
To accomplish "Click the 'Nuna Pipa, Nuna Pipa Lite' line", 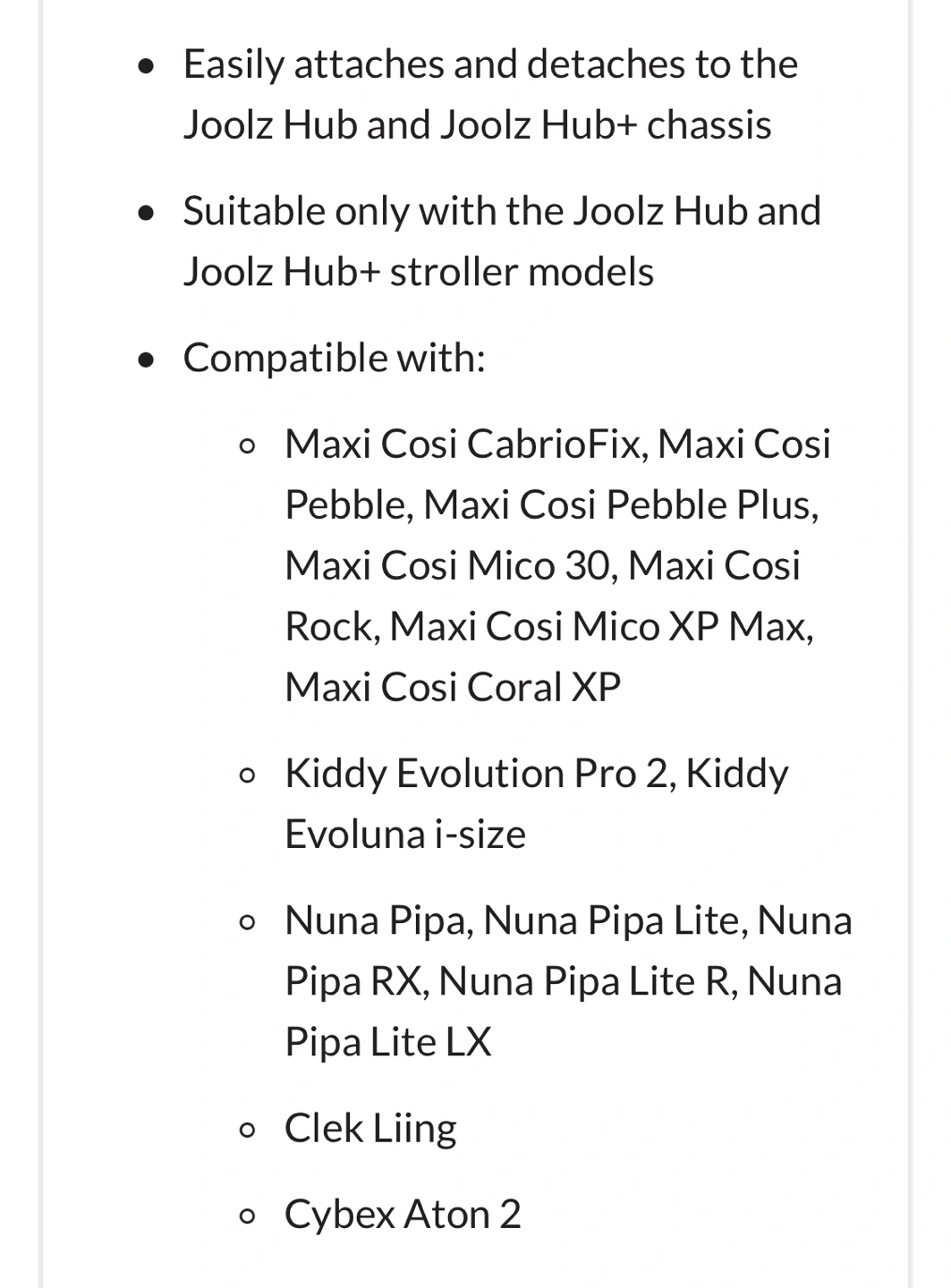I will (568, 921).
